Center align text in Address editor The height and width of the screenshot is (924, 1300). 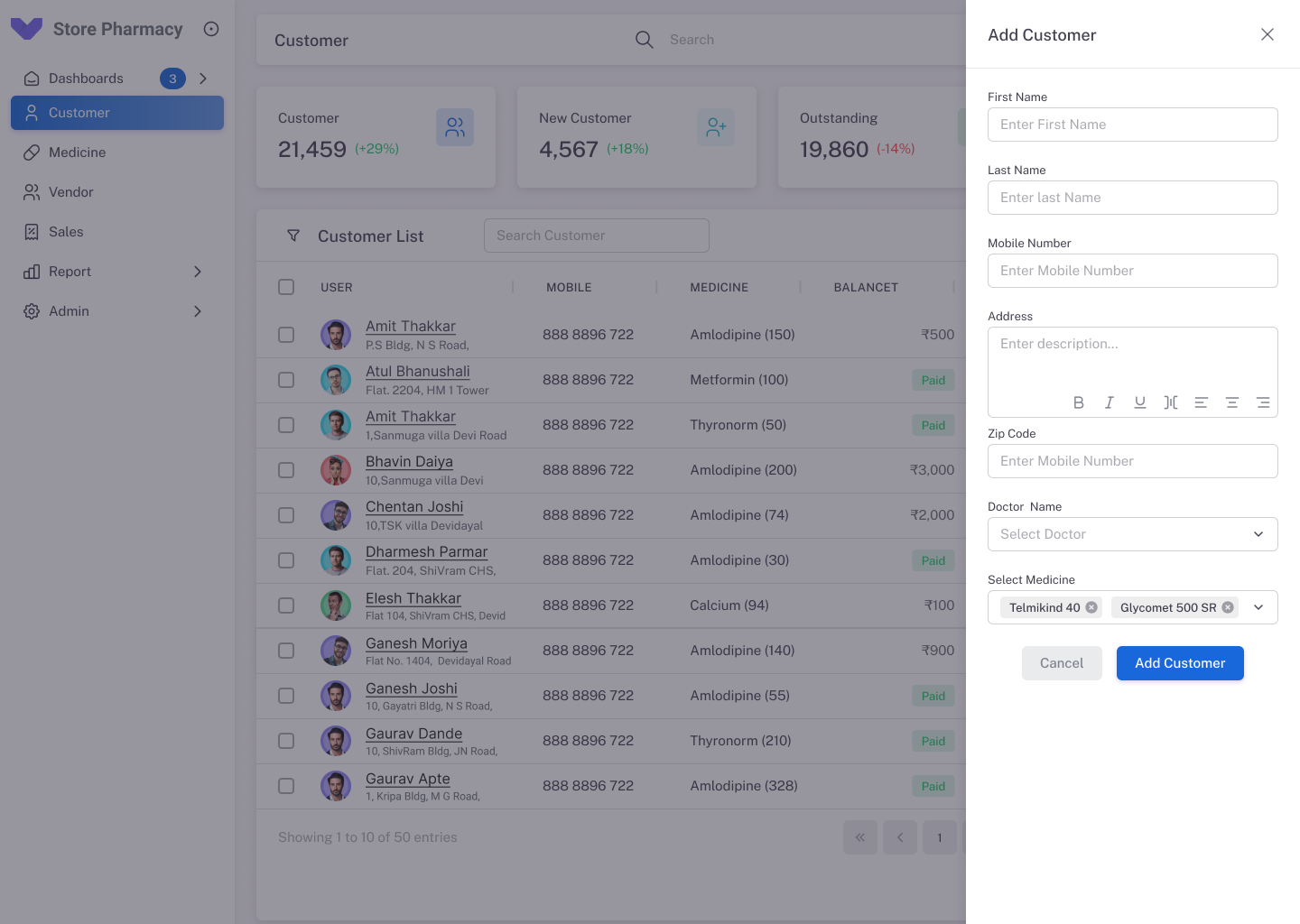[1231, 402]
